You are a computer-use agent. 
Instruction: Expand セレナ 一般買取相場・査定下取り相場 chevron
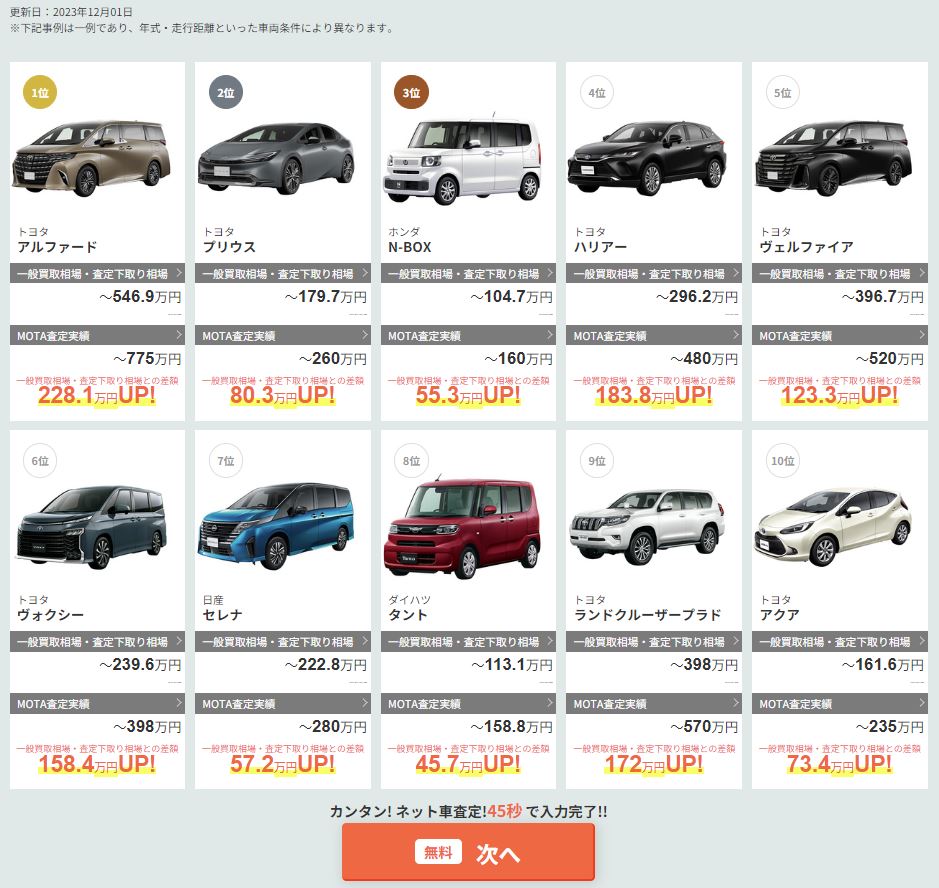pos(364,641)
